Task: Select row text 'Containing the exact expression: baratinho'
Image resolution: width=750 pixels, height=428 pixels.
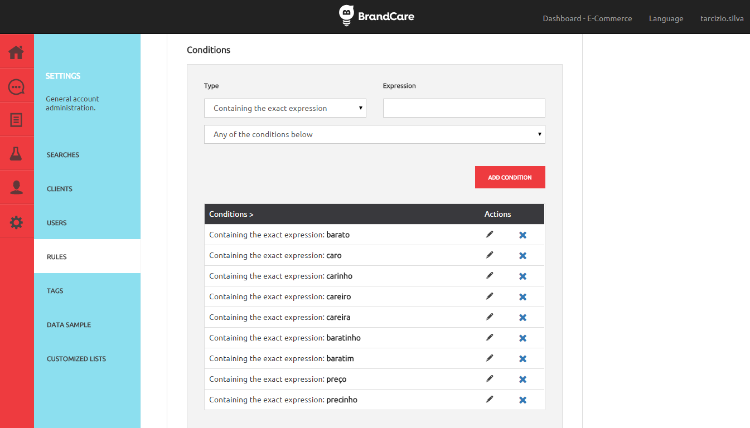Action: click(x=285, y=338)
